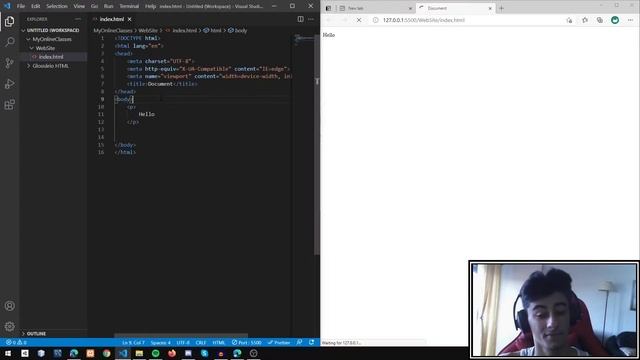Open the Accounts menu in VS Code
Image resolution: width=640 pixels, height=360 pixels.
9,306
